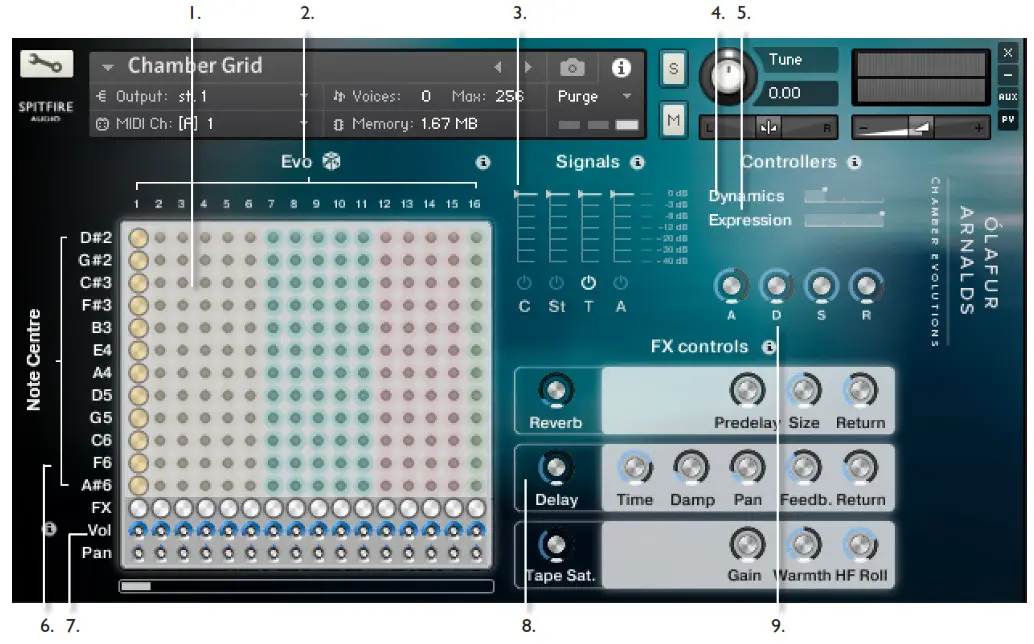Click the info icon next to Signals
The image size is (1034, 644).
pyautogui.click(x=637, y=161)
